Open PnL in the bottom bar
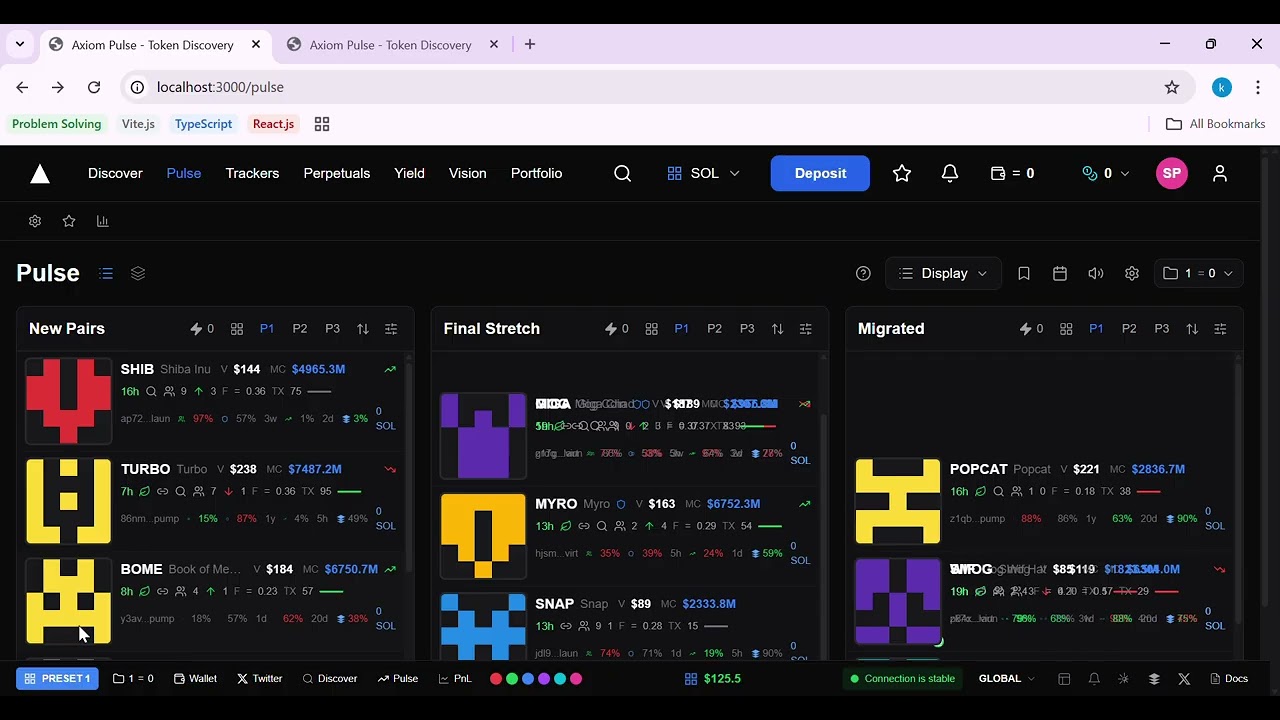Viewport: 1280px width, 720px height. click(x=455, y=679)
